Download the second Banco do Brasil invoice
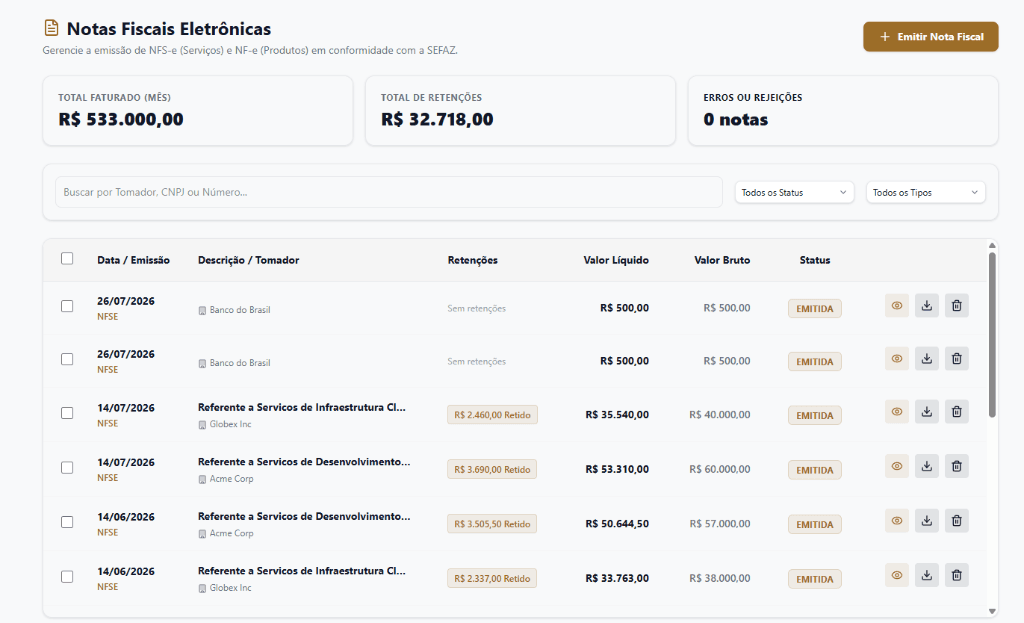Image resolution: width=1024 pixels, height=623 pixels. pos(927,359)
